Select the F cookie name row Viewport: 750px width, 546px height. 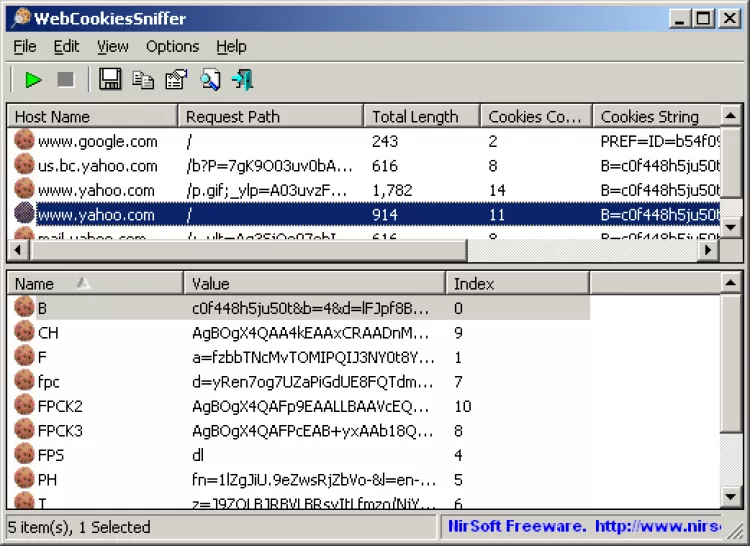298,357
